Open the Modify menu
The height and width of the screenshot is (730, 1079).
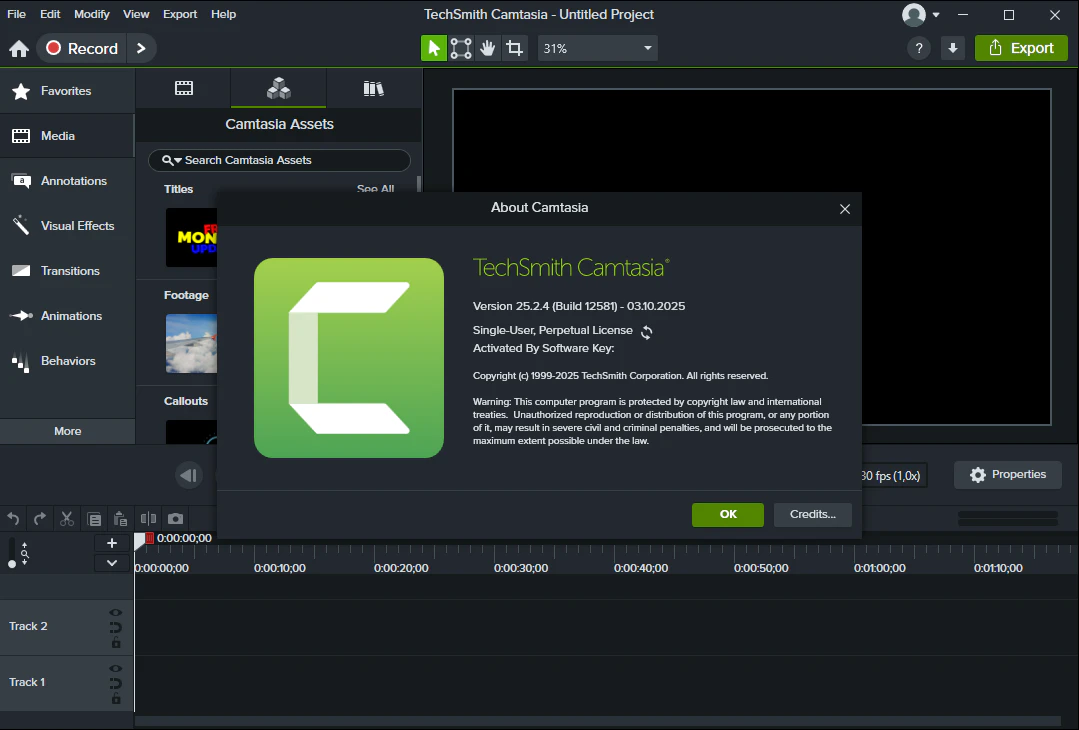pos(92,14)
